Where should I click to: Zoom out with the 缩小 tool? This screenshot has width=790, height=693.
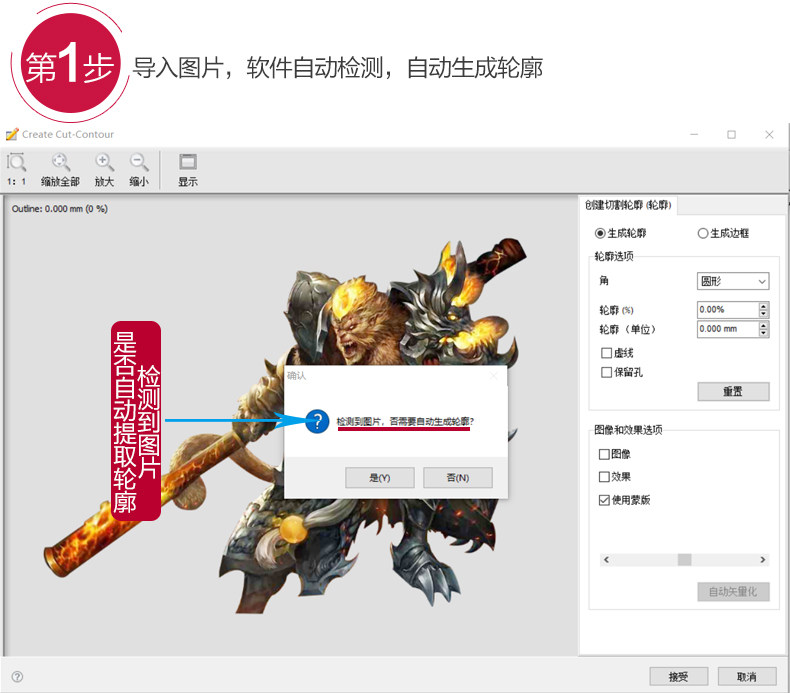(x=139, y=169)
